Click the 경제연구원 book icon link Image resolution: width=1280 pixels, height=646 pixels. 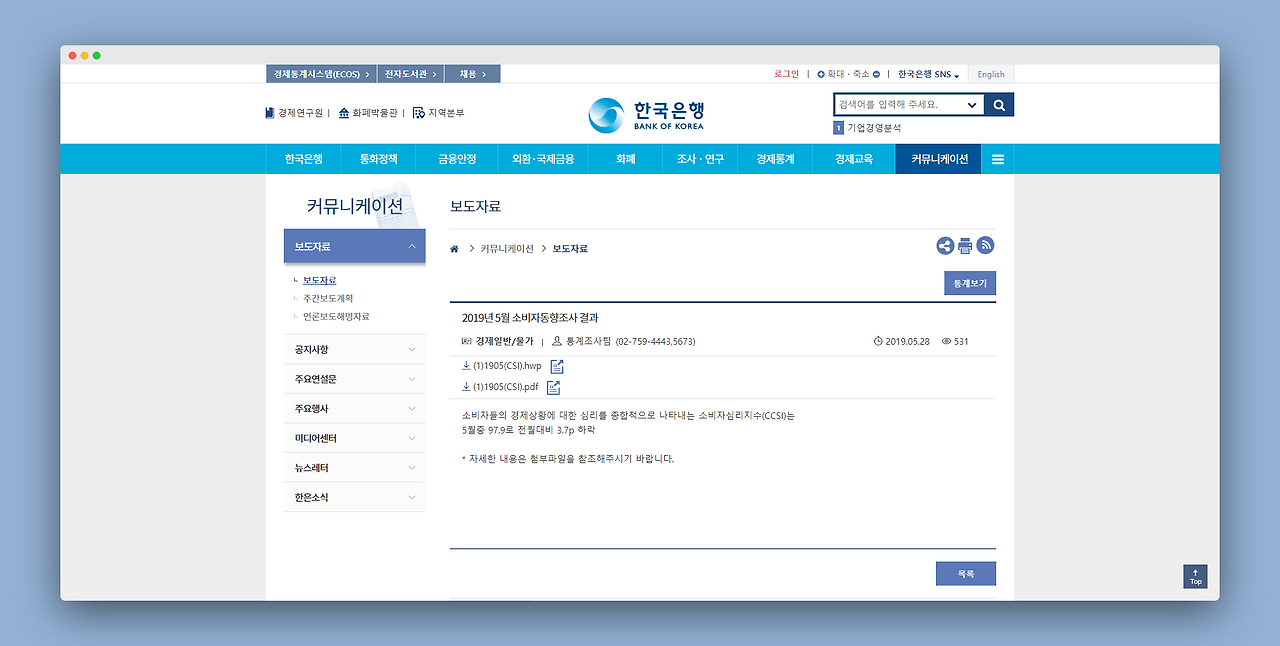point(294,113)
